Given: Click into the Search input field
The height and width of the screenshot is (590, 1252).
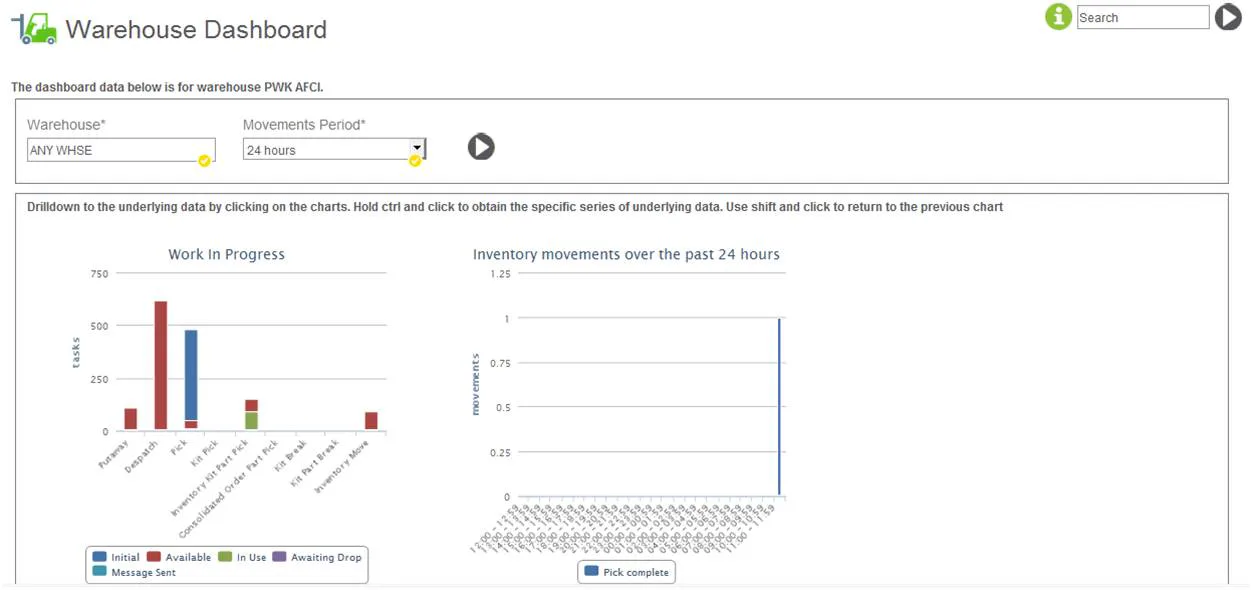Looking at the screenshot, I should click(x=1143, y=17).
